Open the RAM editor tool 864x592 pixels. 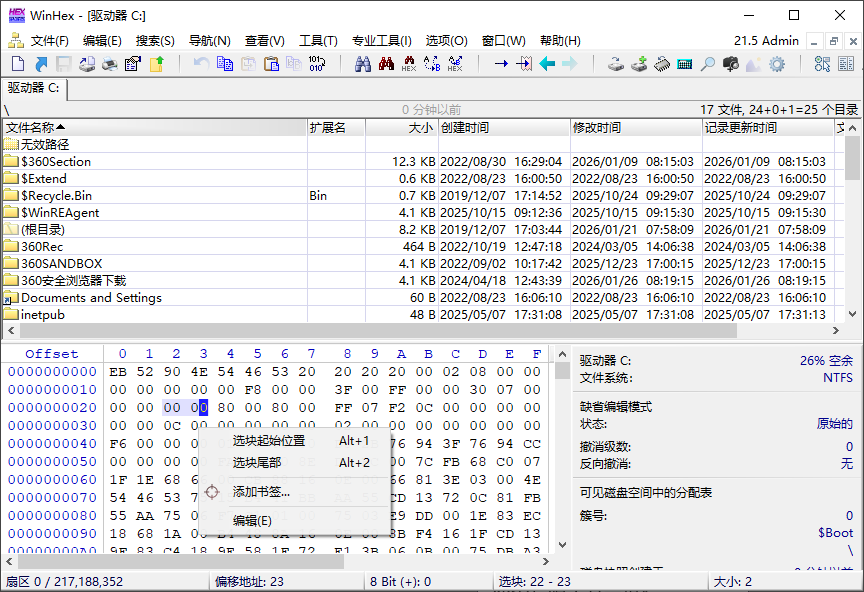coord(663,63)
